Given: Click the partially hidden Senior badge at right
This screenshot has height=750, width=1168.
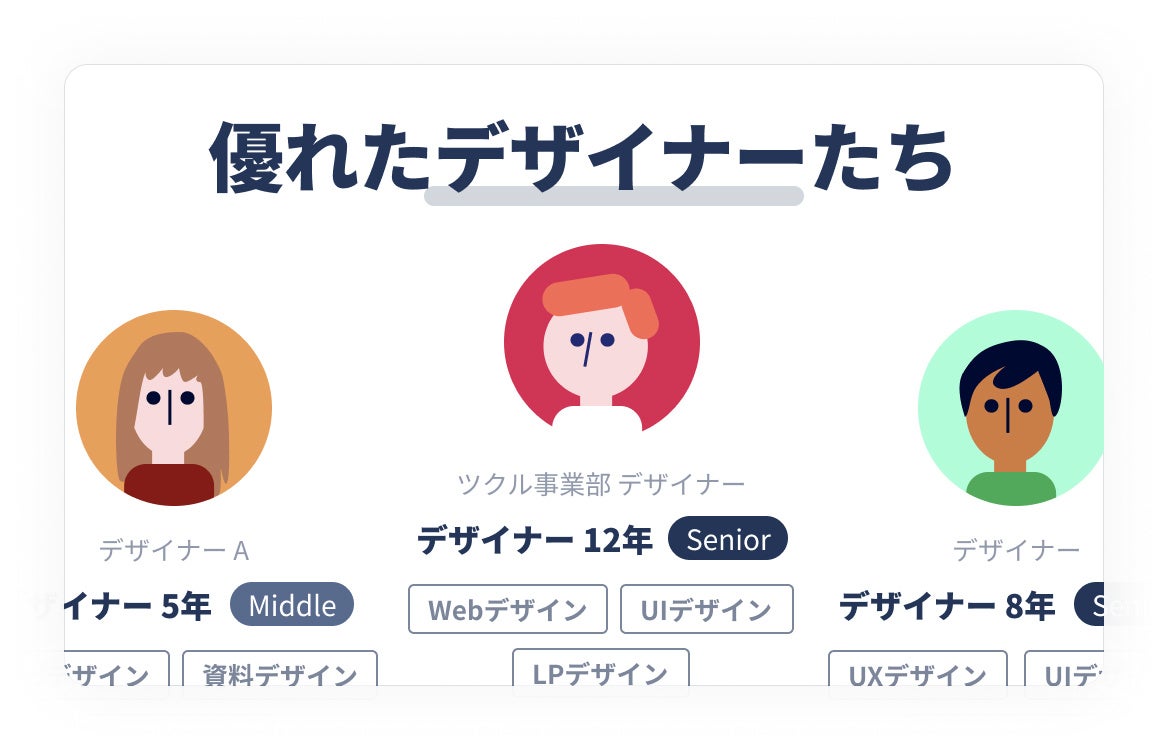Looking at the screenshot, I should 1090,605.
